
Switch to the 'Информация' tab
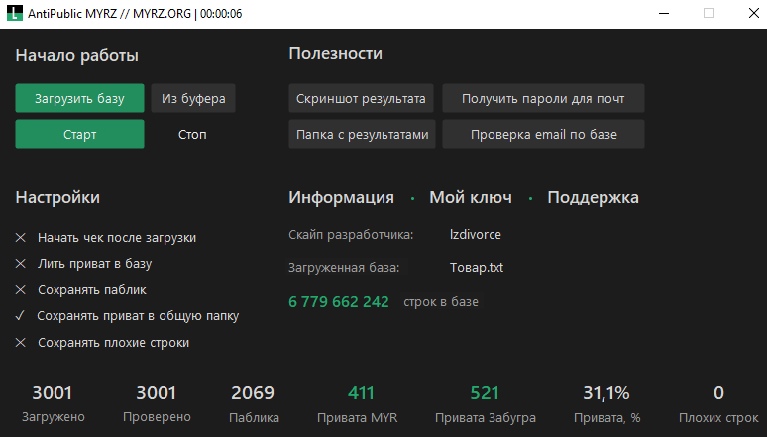(340, 198)
